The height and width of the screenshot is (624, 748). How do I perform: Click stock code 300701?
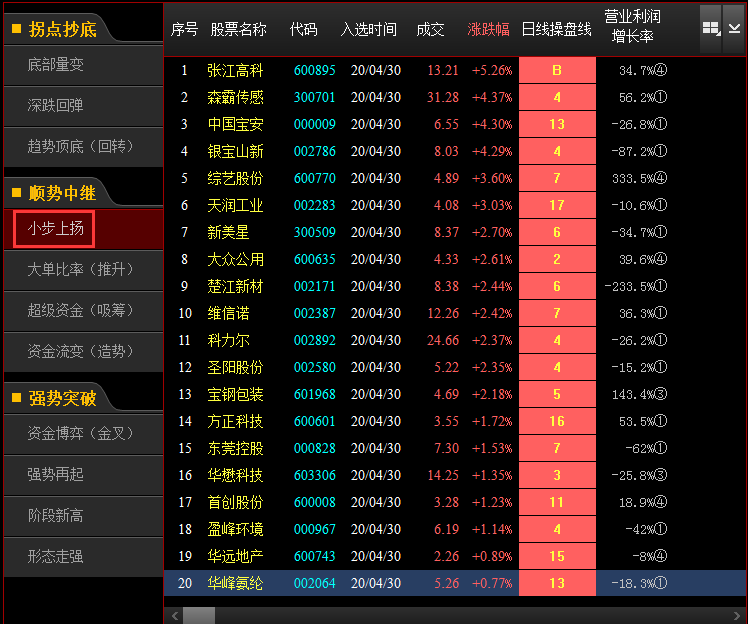314,97
